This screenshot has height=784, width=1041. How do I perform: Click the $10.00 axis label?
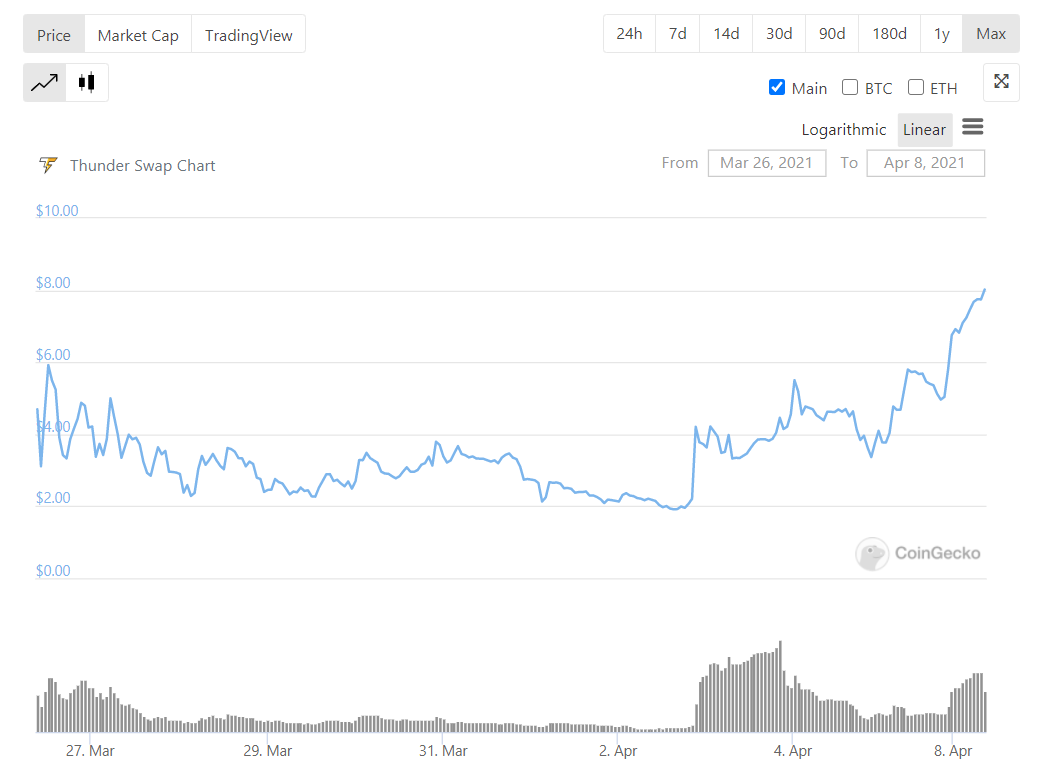coord(57,210)
